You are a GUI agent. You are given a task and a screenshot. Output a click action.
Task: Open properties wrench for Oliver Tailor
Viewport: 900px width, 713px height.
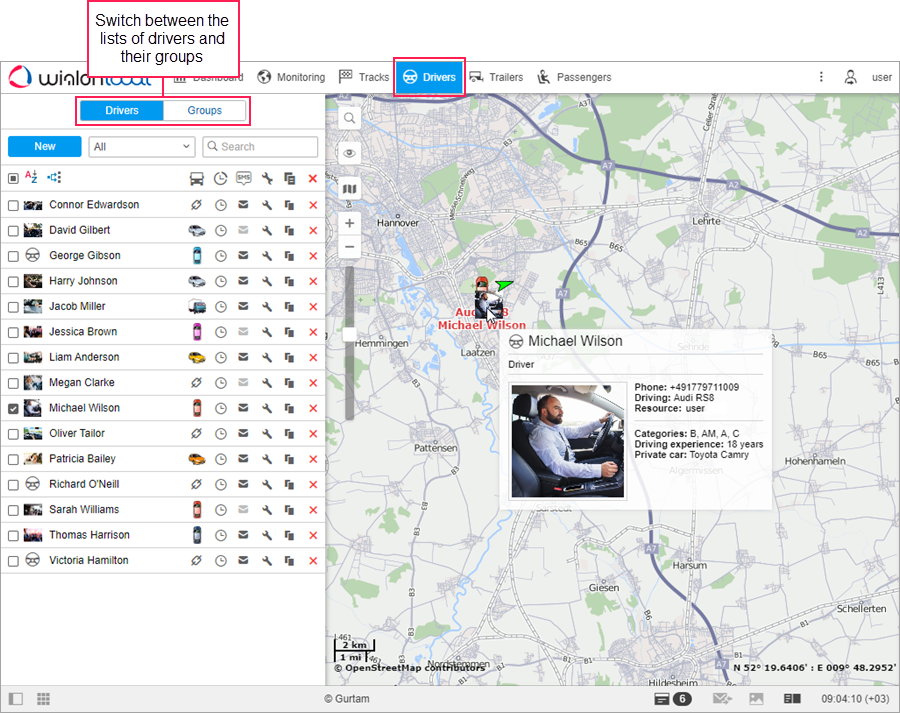(267, 433)
